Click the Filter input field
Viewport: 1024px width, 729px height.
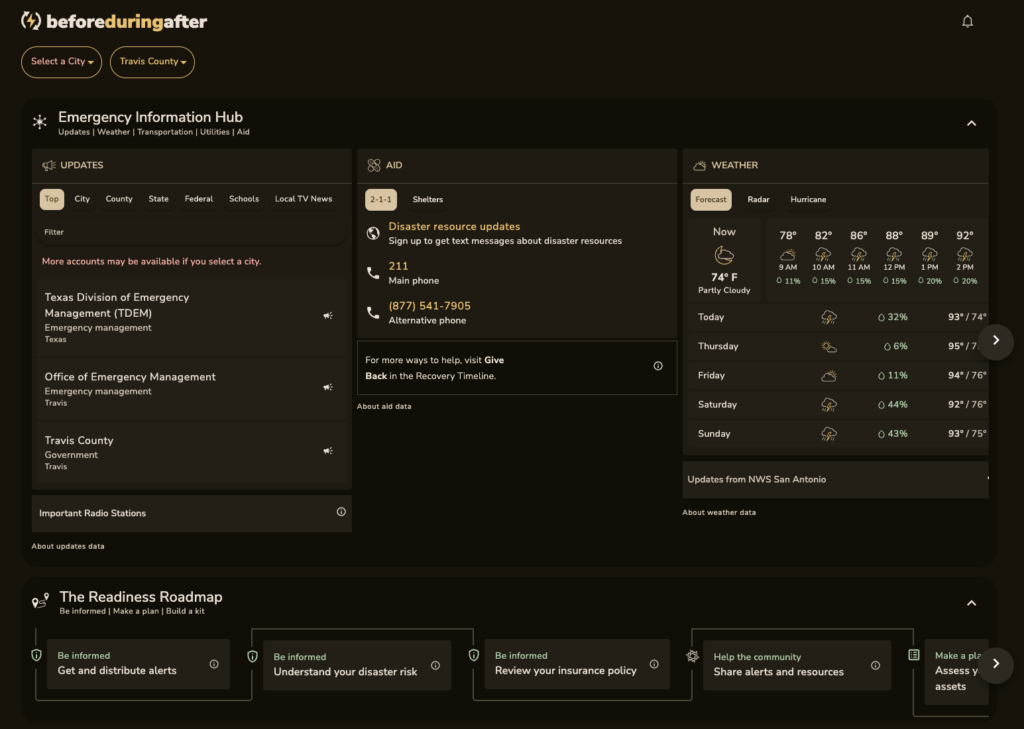click(x=191, y=233)
